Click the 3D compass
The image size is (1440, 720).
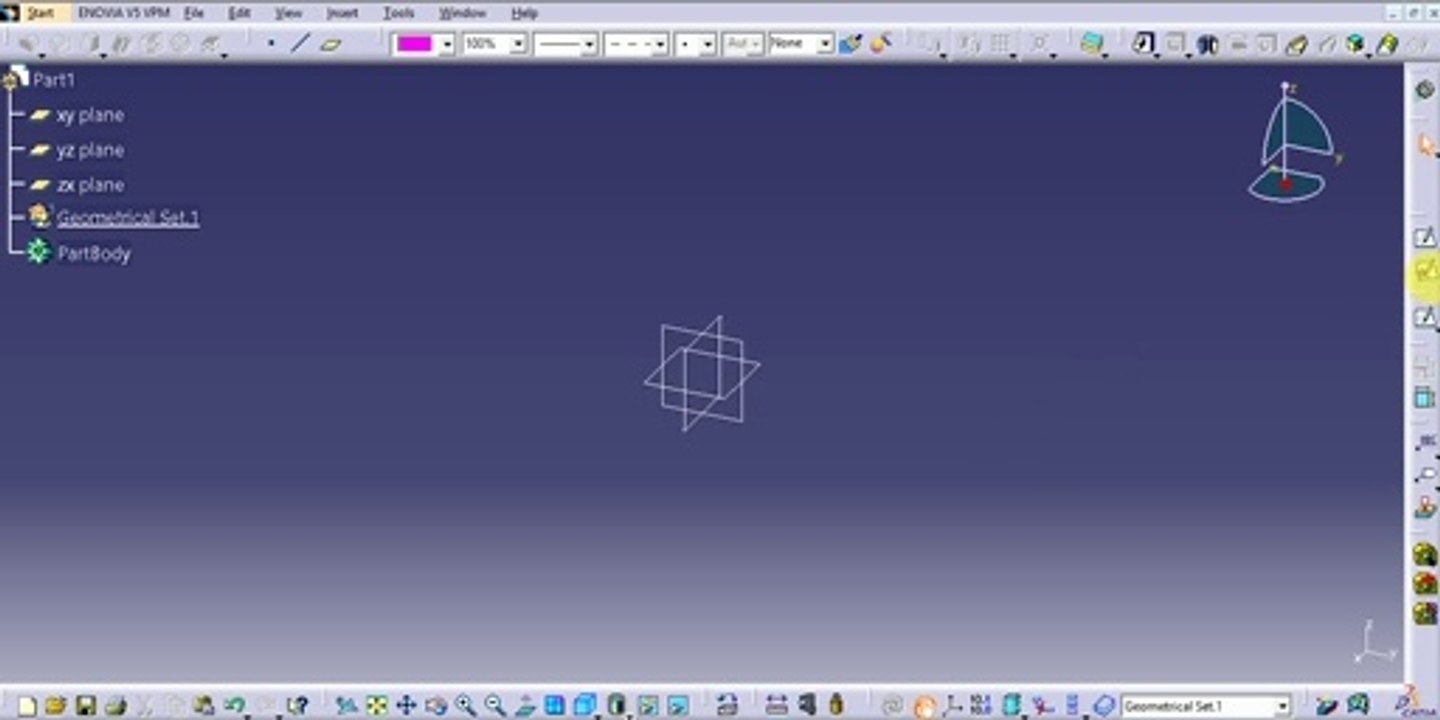1295,142
